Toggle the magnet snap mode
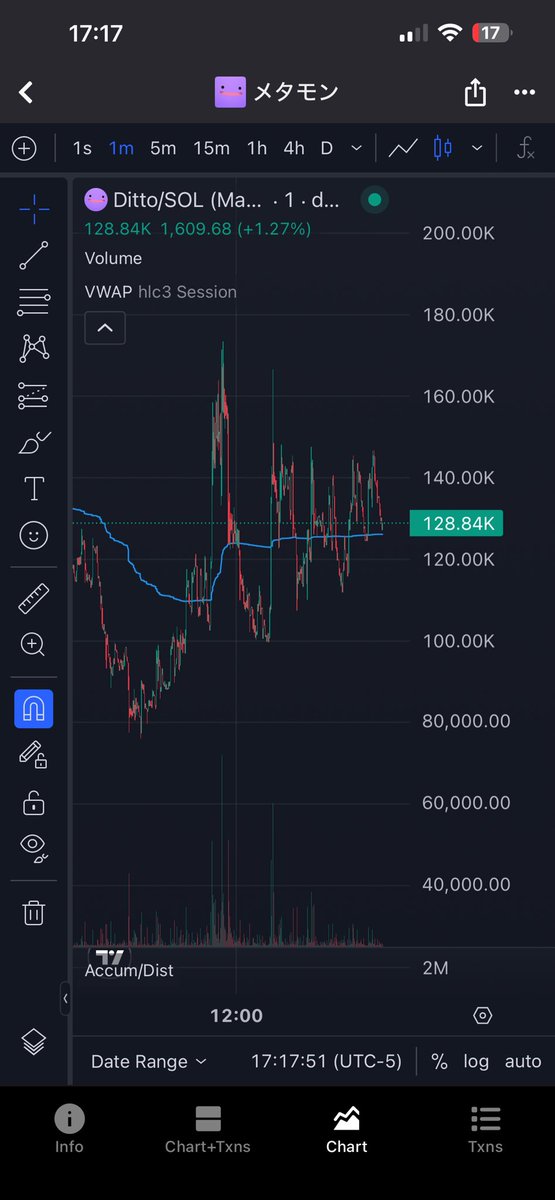The width and height of the screenshot is (555, 1200). pyautogui.click(x=34, y=708)
